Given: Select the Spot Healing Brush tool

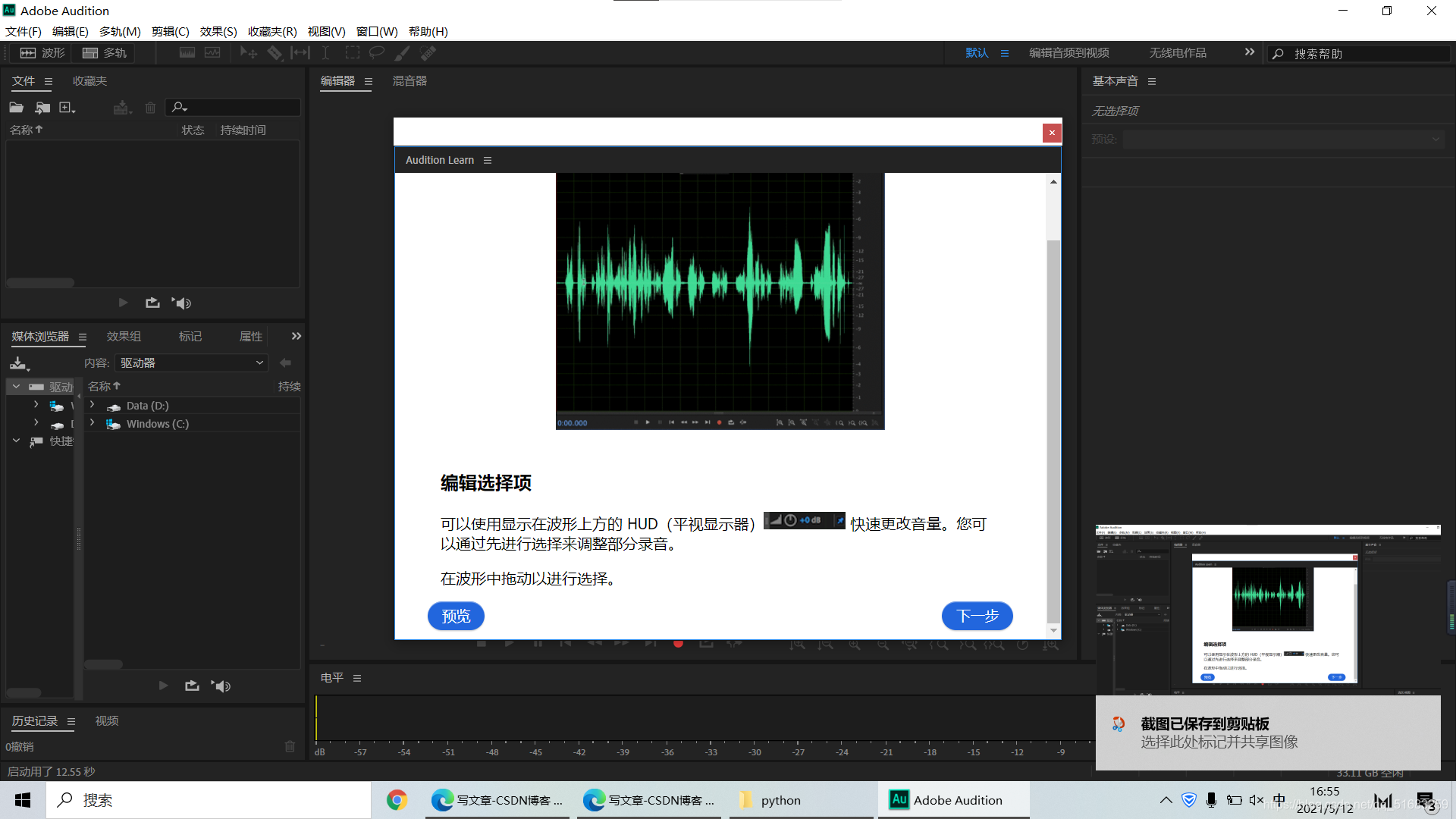Looking at the screenshot, I should pos(428,53).
